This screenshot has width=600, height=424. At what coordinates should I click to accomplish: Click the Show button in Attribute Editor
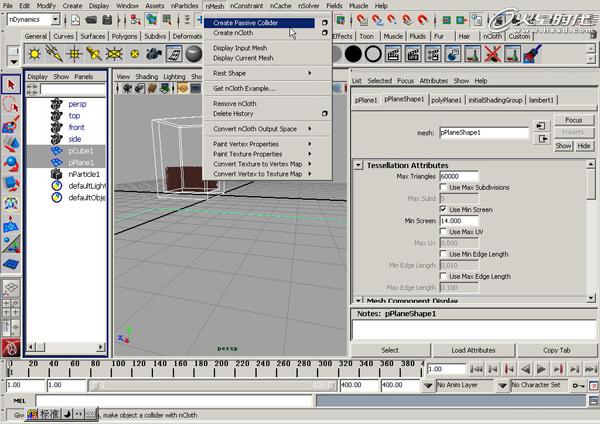(x=563, y=146)
